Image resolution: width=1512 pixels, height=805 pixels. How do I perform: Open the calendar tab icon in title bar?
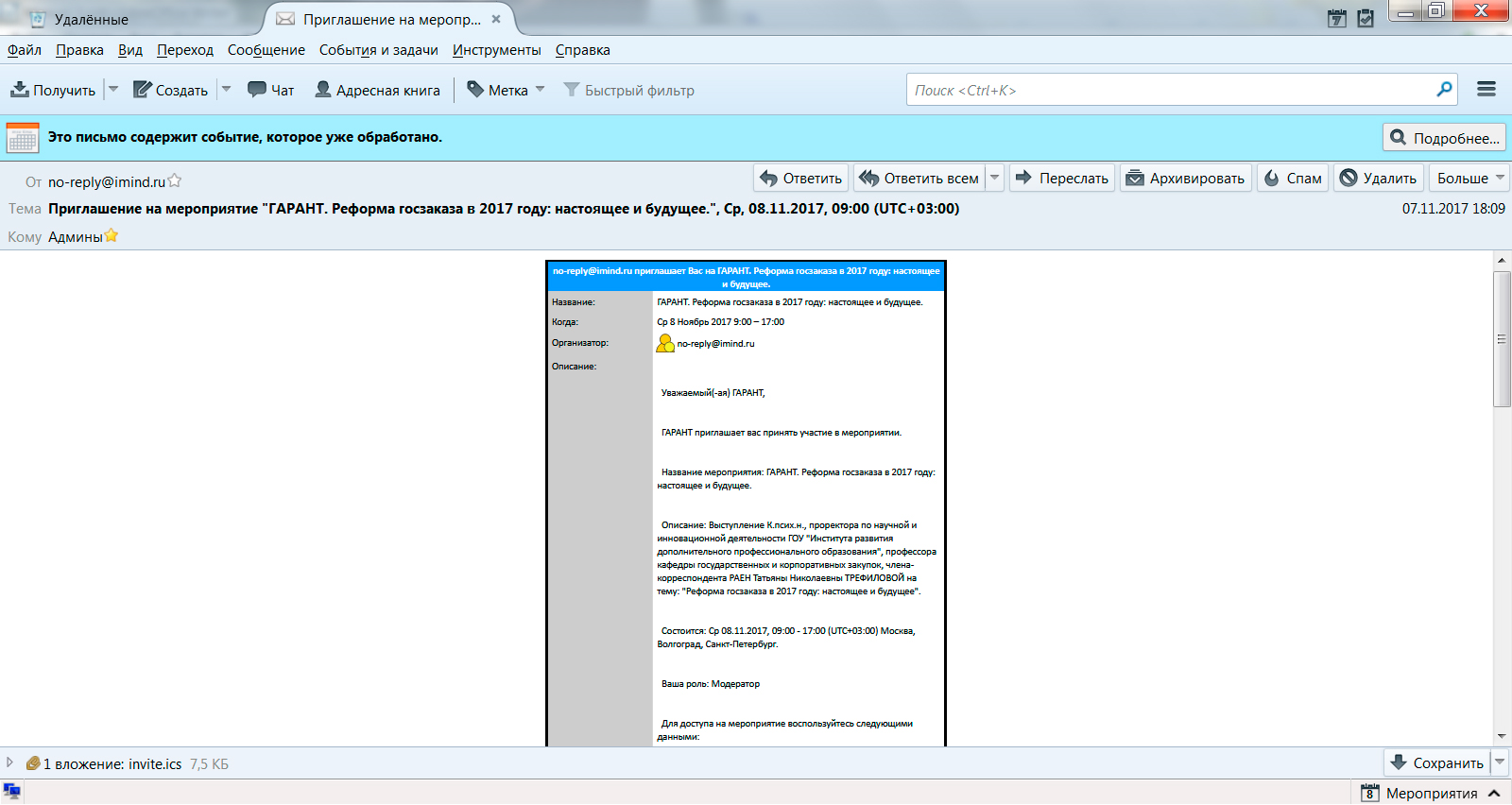[x=1337, y=18]
